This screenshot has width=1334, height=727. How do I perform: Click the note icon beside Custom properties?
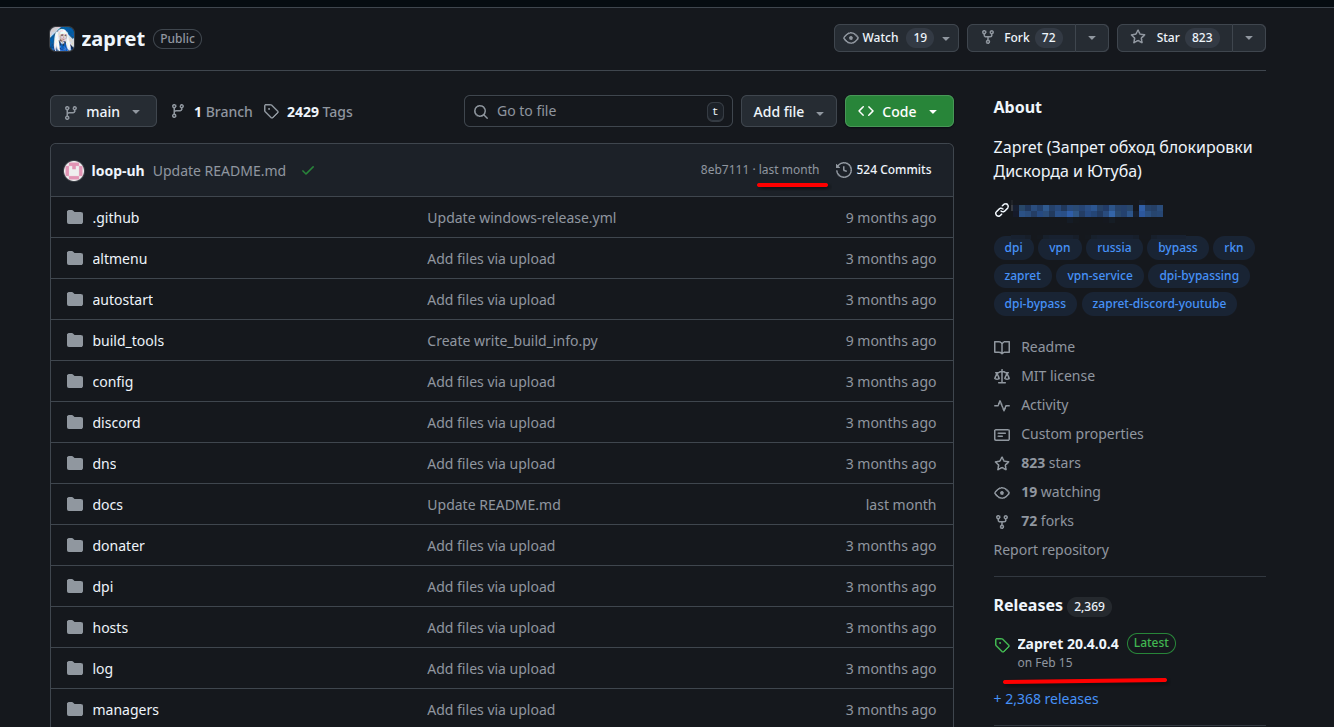coord(1002,434)
